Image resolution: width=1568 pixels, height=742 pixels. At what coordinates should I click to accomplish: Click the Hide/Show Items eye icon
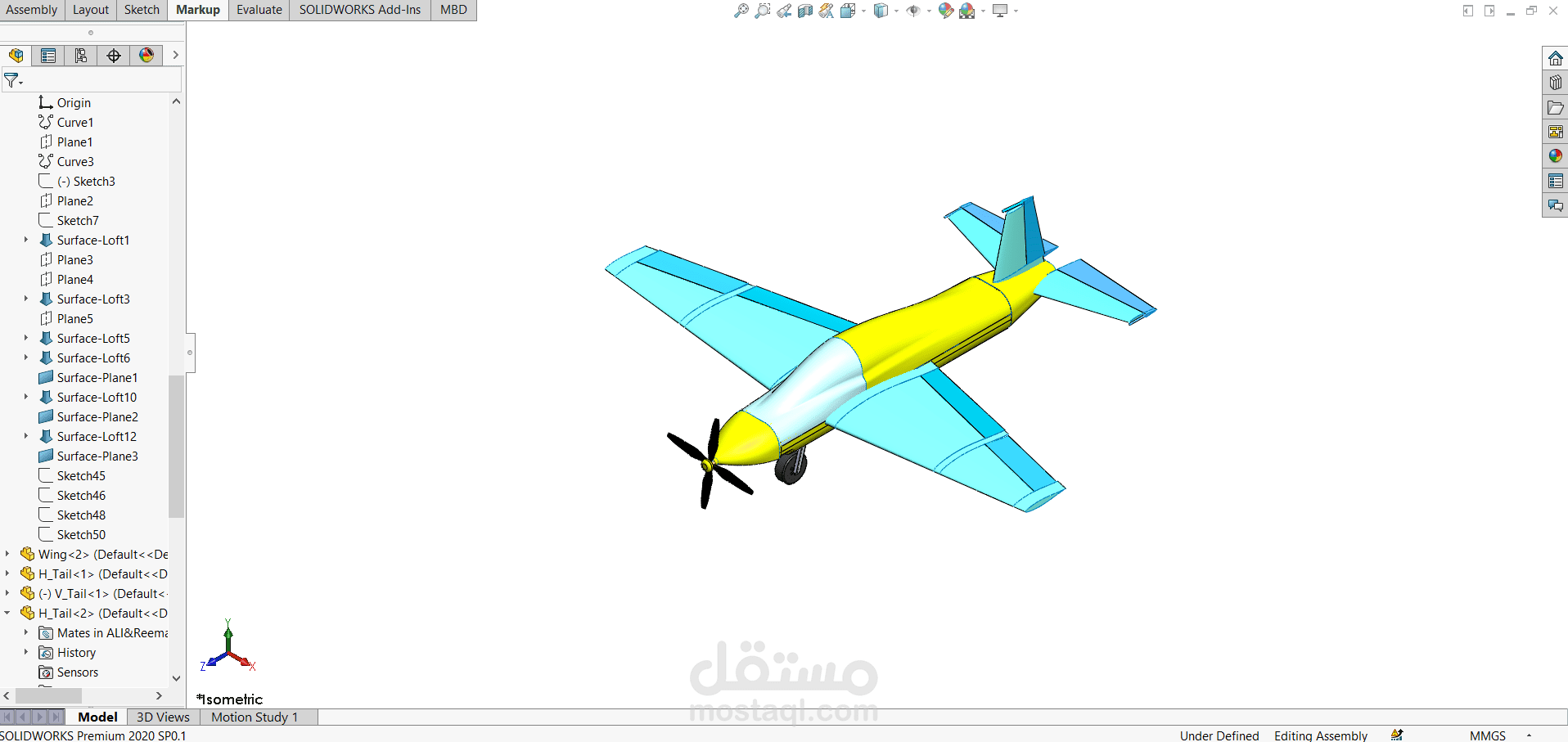(914, 11)
